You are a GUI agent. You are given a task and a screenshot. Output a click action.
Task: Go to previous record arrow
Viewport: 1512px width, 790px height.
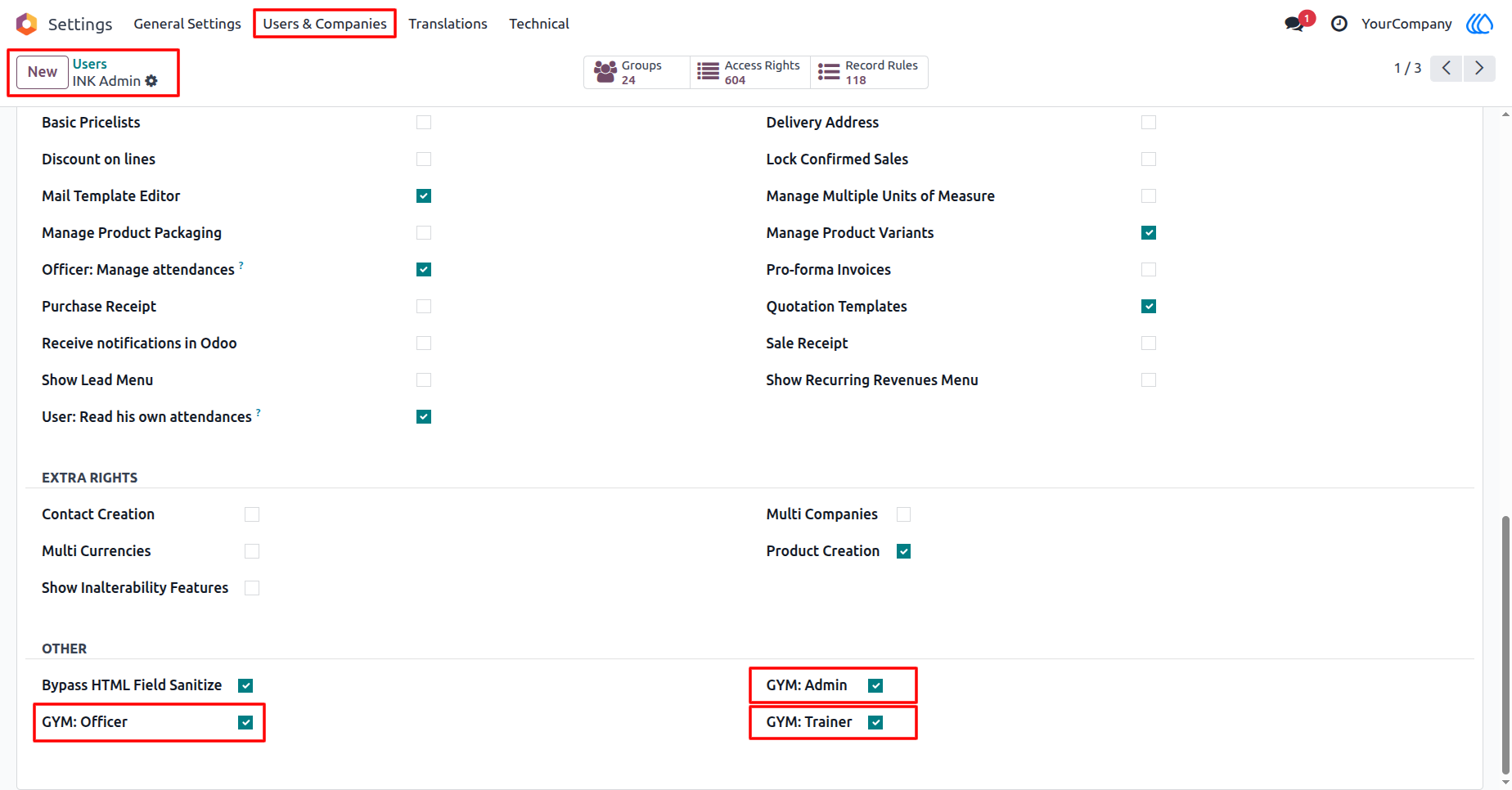[1447, 68]
